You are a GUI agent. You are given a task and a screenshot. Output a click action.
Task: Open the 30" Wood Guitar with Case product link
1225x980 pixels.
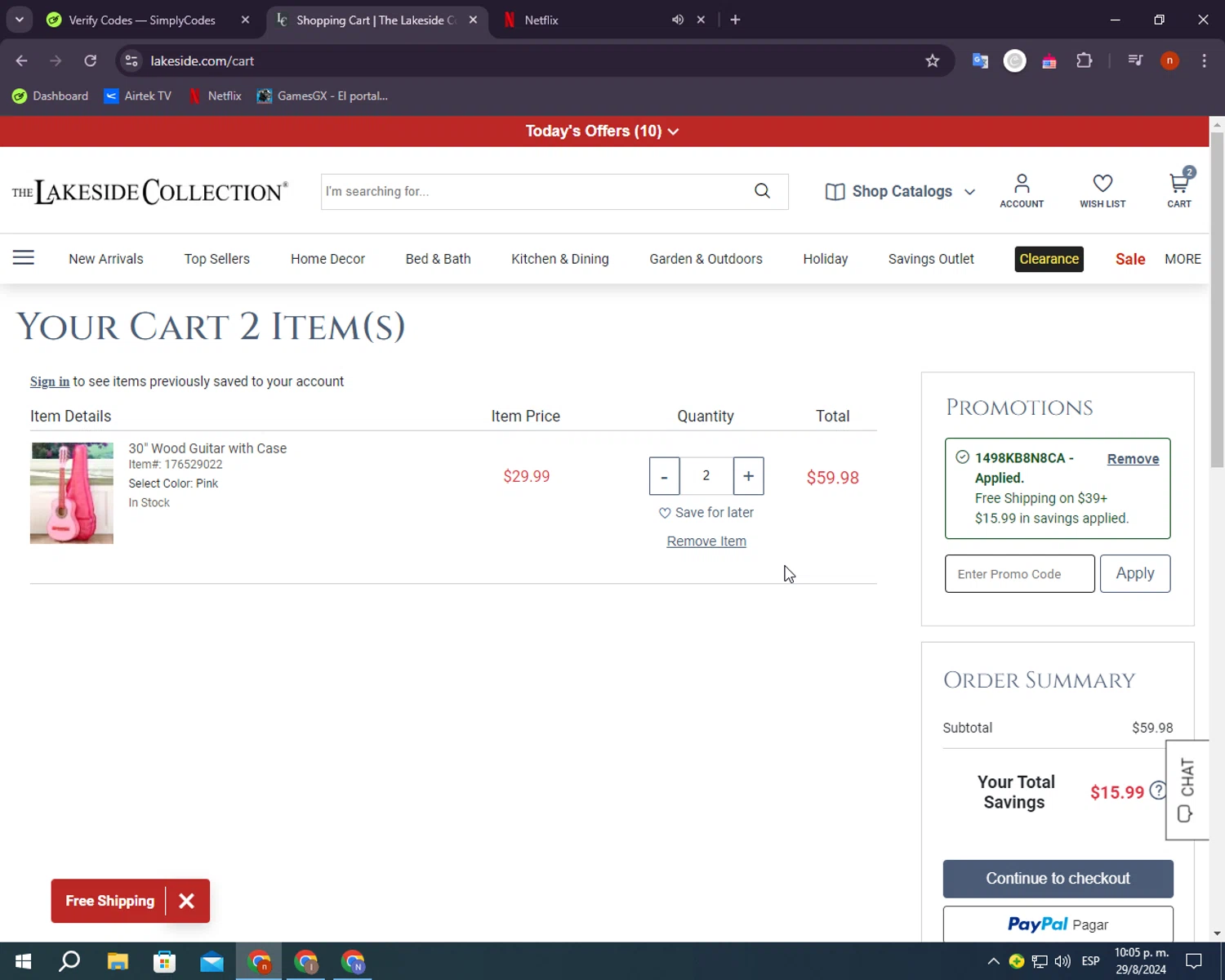click(x=207, y=448)
